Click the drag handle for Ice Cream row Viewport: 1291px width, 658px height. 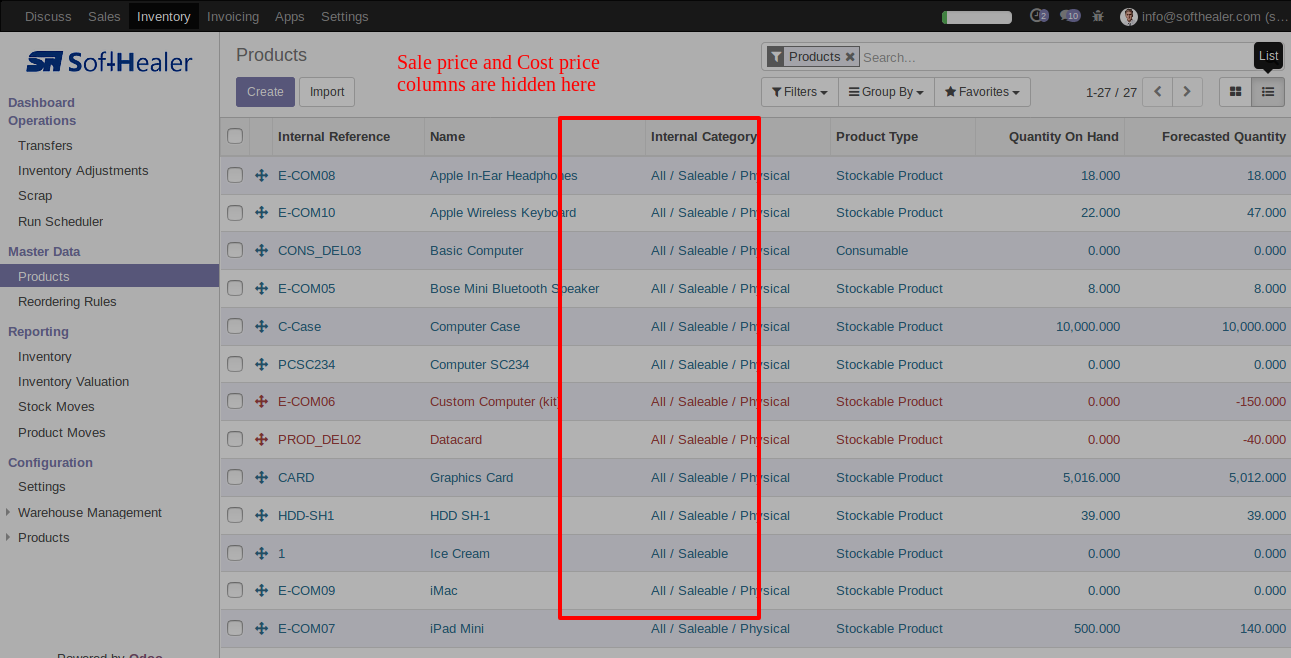tap(261, 554)
